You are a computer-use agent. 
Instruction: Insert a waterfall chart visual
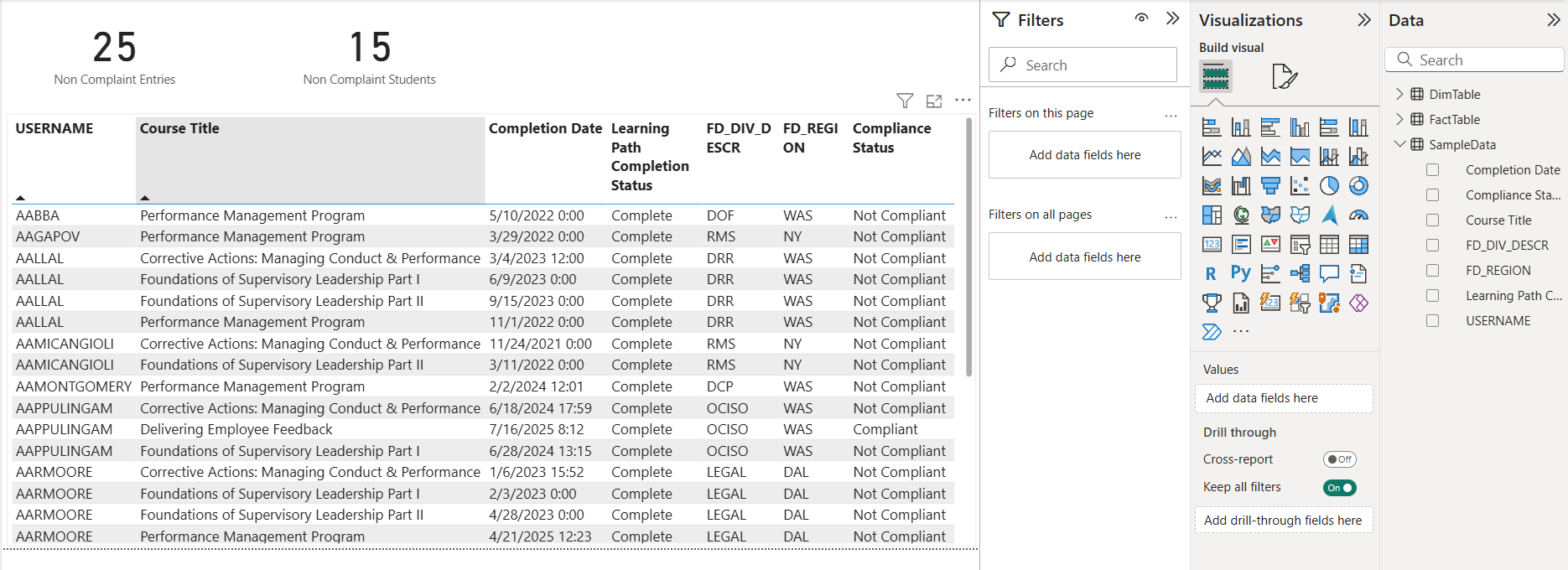[1241, 186]
